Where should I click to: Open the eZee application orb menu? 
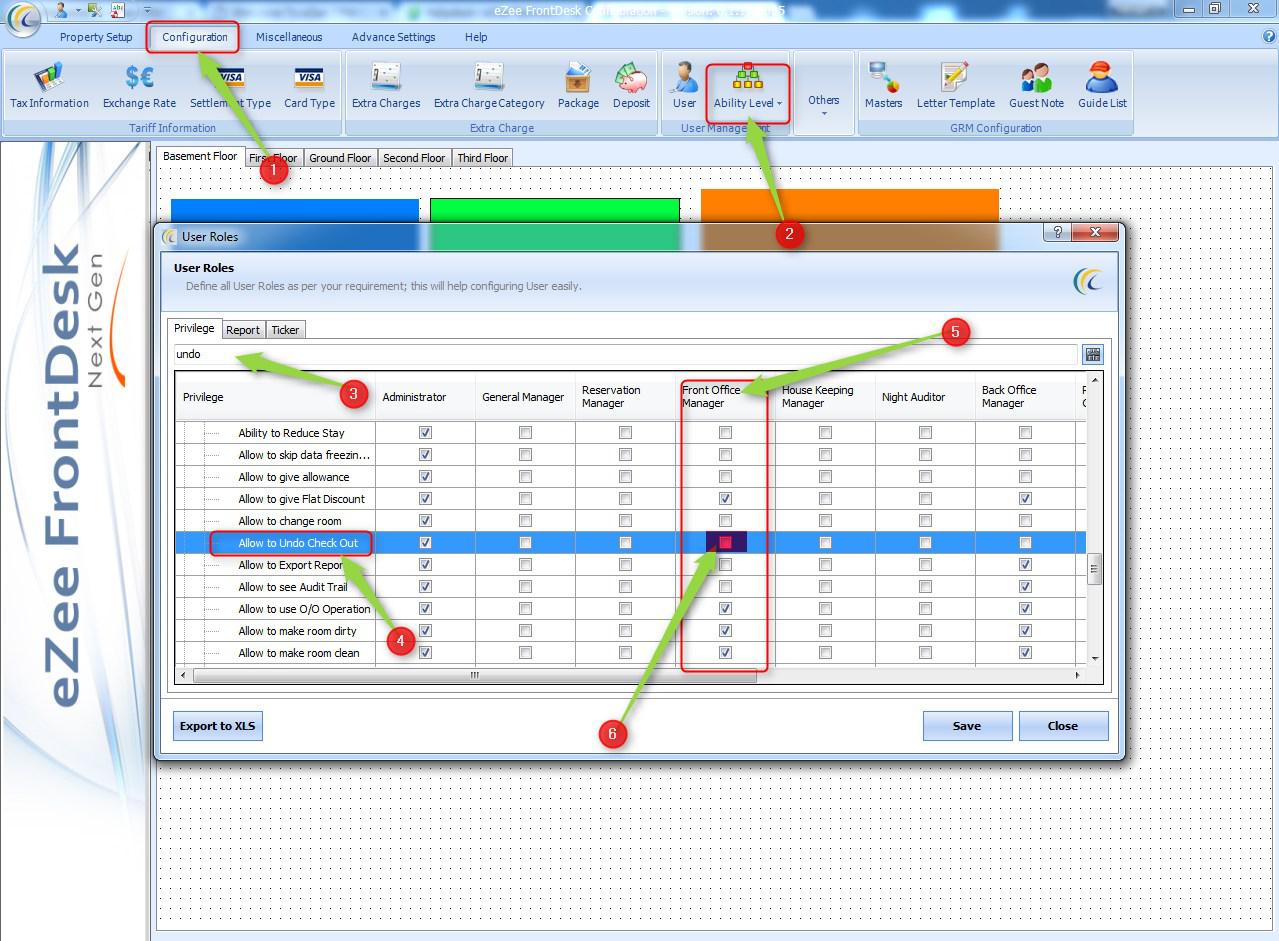tap(23, 17)
